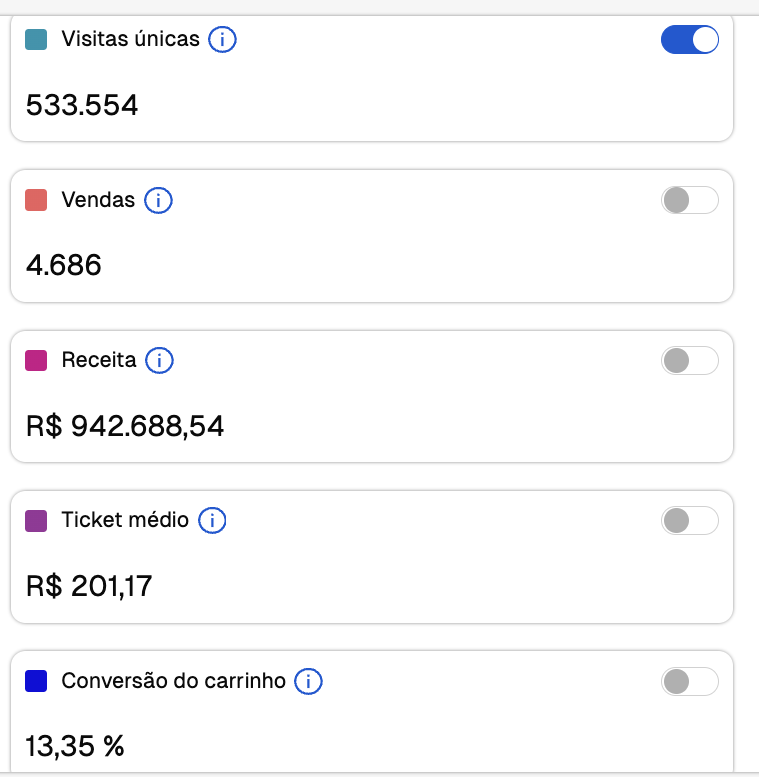This screenshot has width=759, height=777.
Task: Enable the Vendas toggle switch
Action: pyautogui.click(x=690, y=200)
